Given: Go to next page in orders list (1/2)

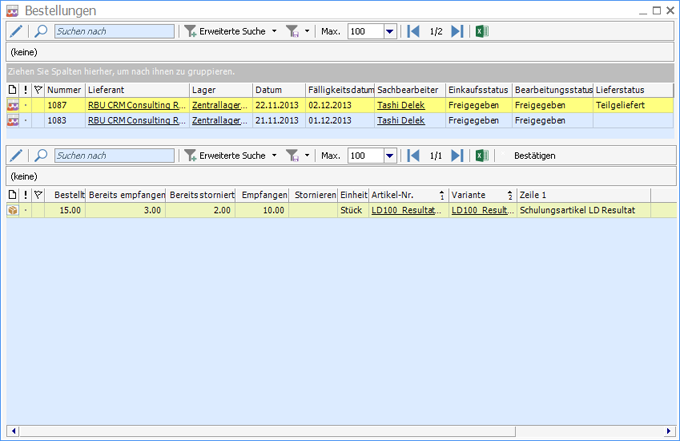Looking at the screenshot, I should point(457,31).
